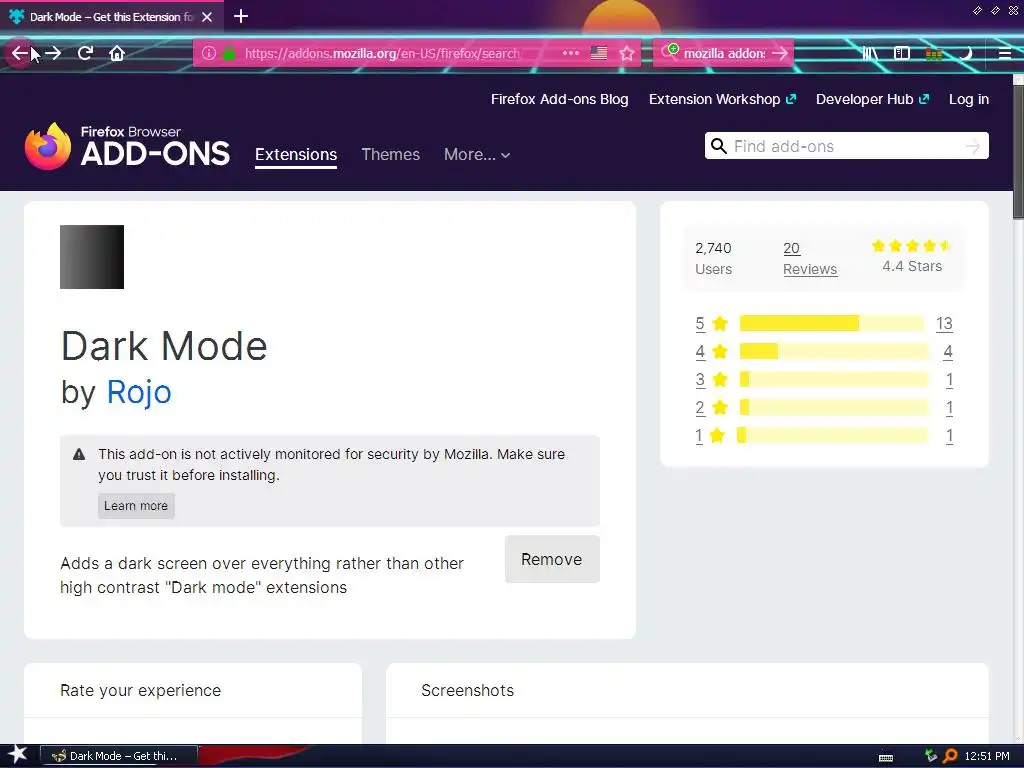
Task: Click the Learn more button
Action: (136, 506)
